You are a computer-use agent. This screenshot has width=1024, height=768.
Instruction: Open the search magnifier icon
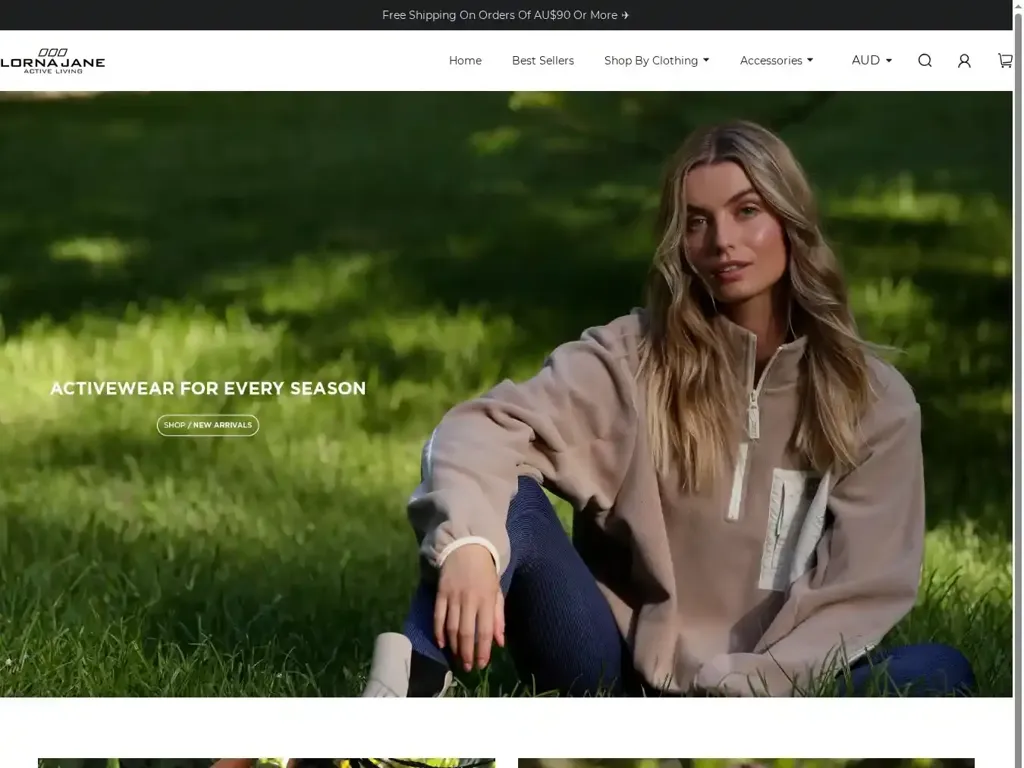925,61
